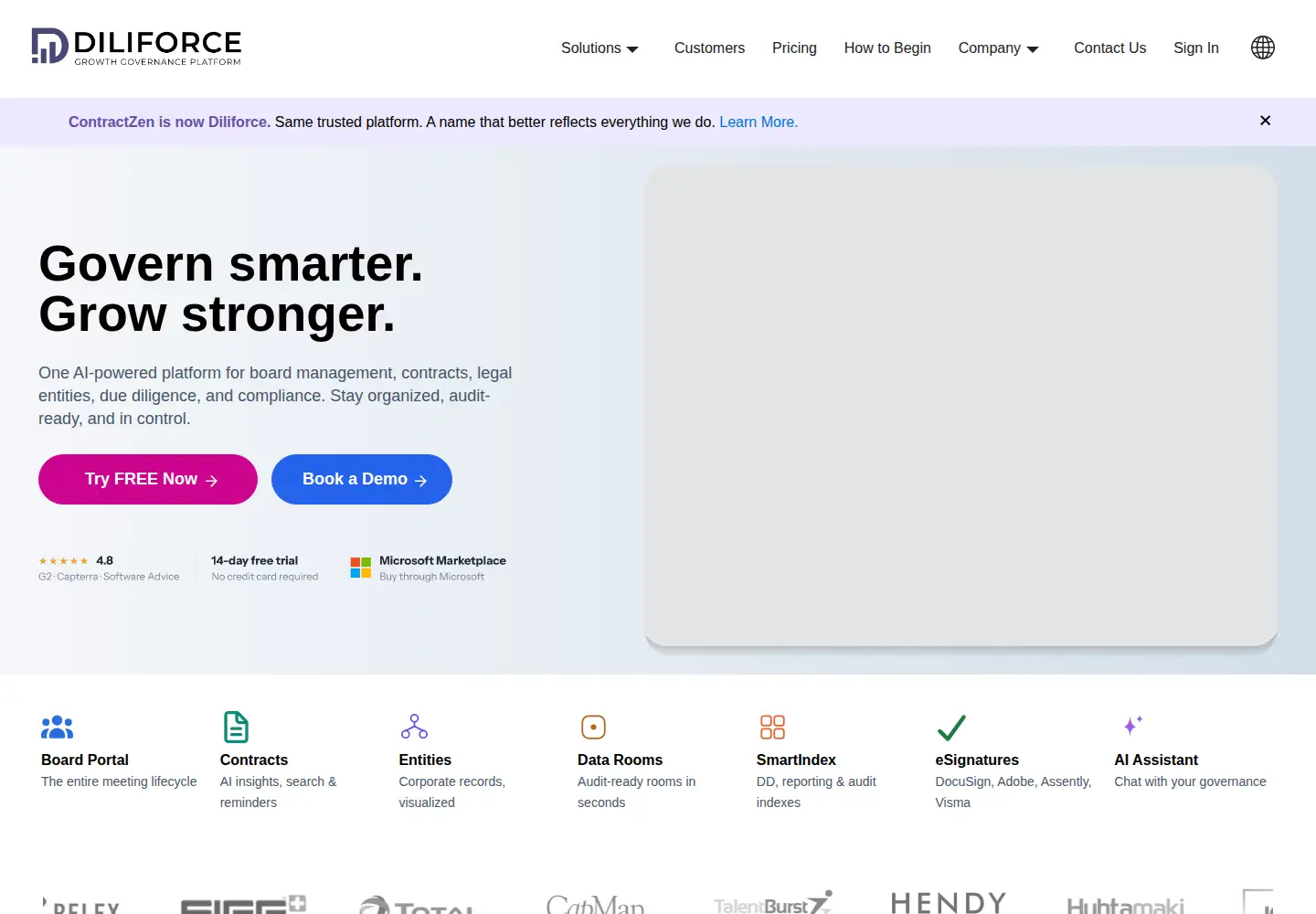Open the AI Assistant title link
This screenshot has width=1316, height=914.
(1156, 760)
